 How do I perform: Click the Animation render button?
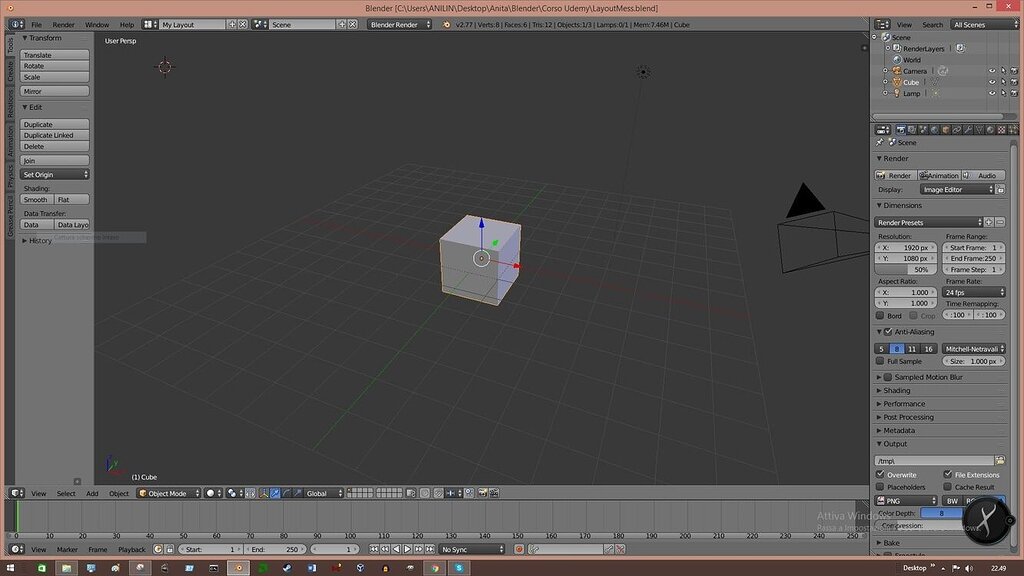939,175
